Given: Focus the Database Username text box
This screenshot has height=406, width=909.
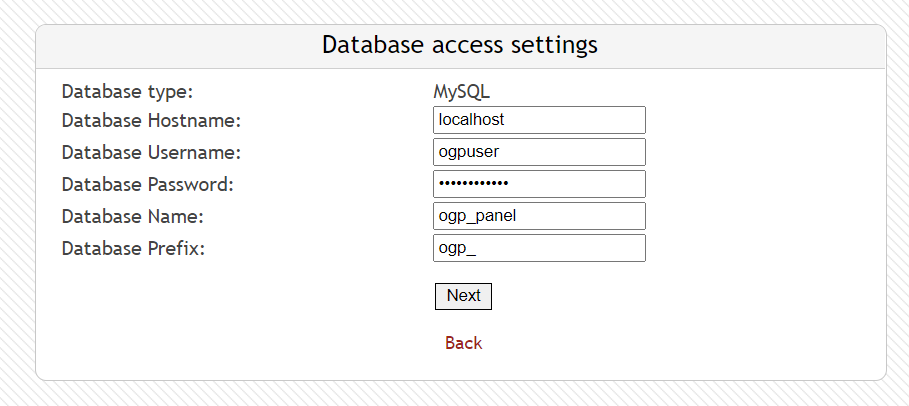Looking at the screenshot, I should coord(539,152).
